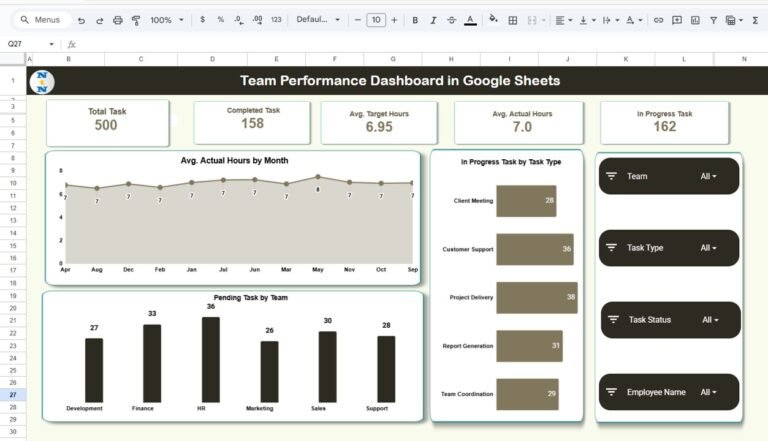Open text rotation dropdown
The image size is (768, 441).
click(634, 20)
